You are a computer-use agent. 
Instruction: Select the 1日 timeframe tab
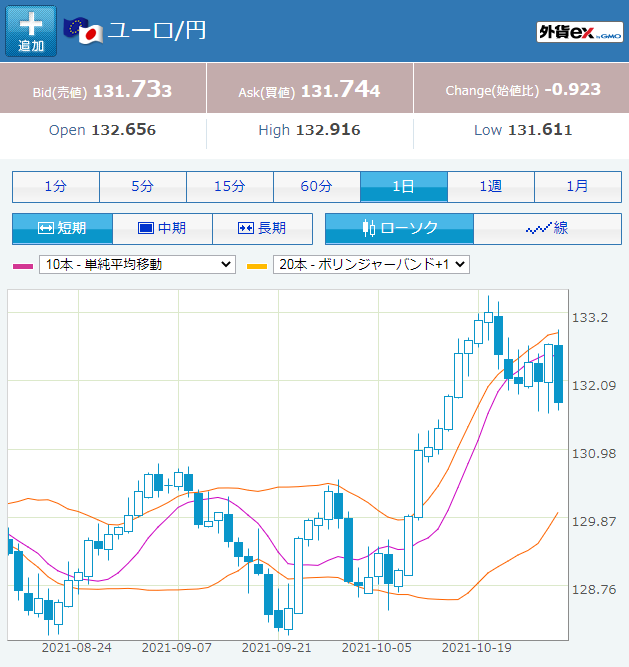[404, 187]
